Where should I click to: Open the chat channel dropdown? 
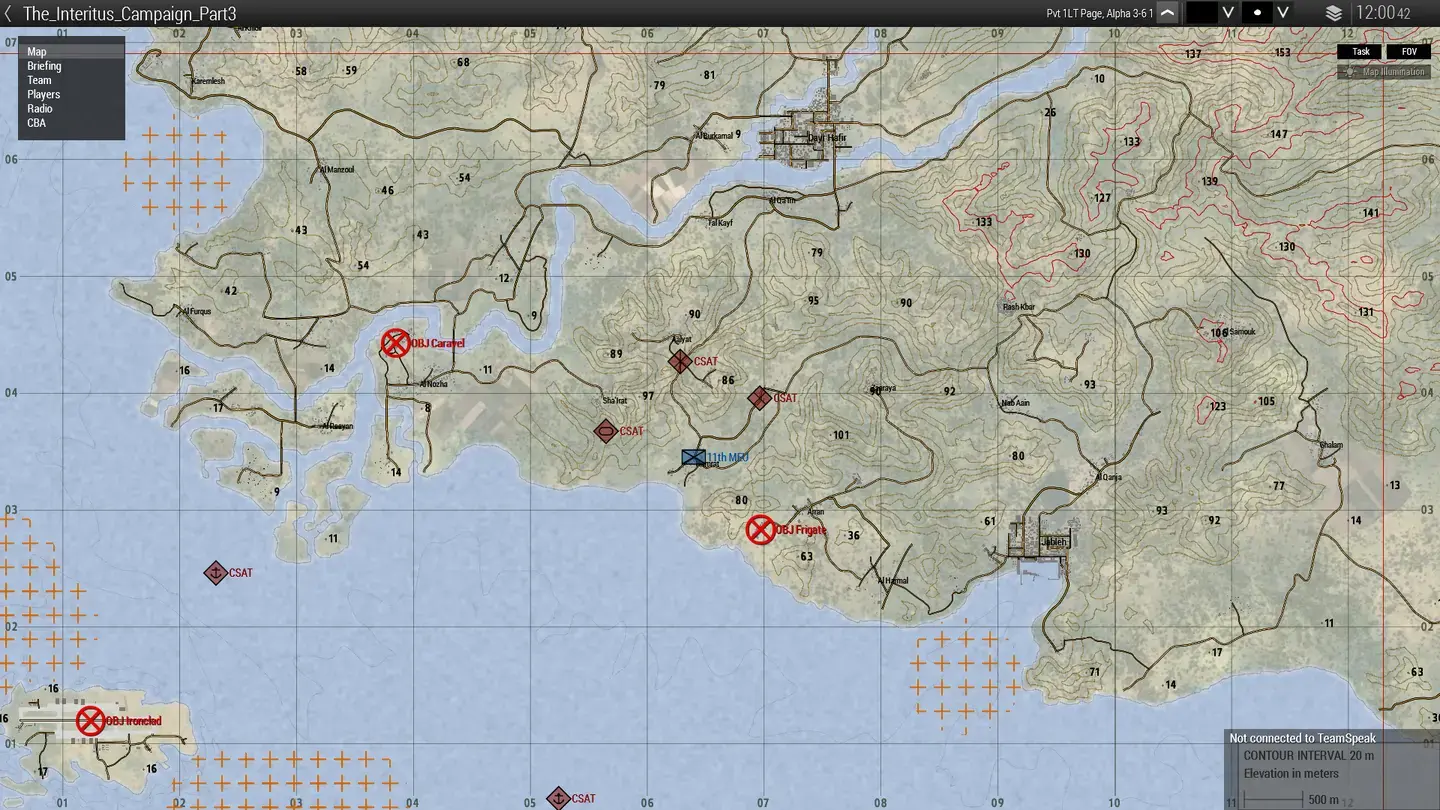[1208, 13]
